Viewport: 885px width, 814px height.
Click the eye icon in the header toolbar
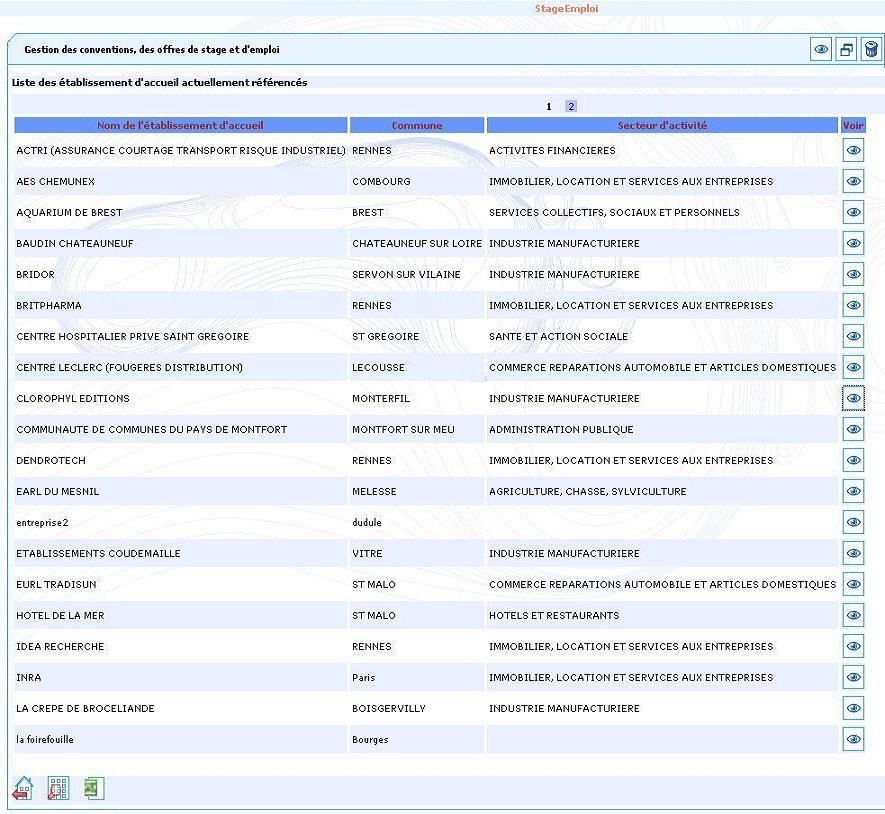tap(821, 50)
